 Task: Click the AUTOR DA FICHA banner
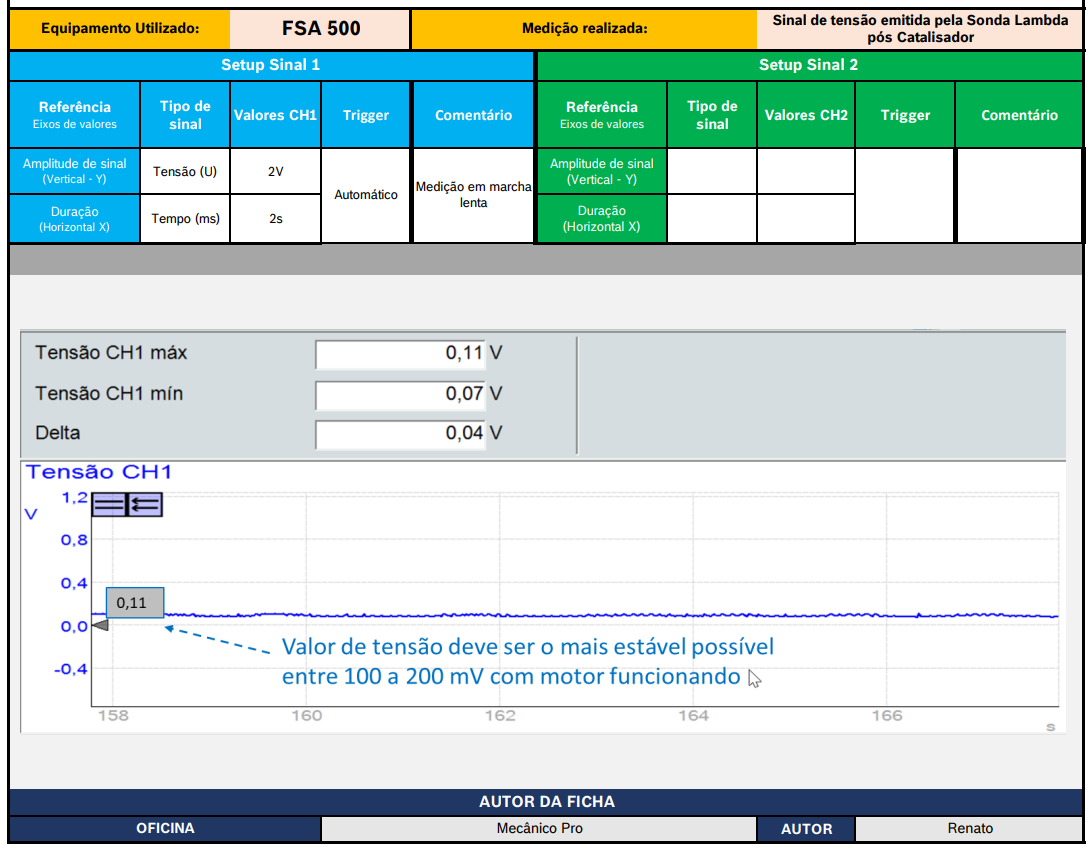tap(546, 802)
